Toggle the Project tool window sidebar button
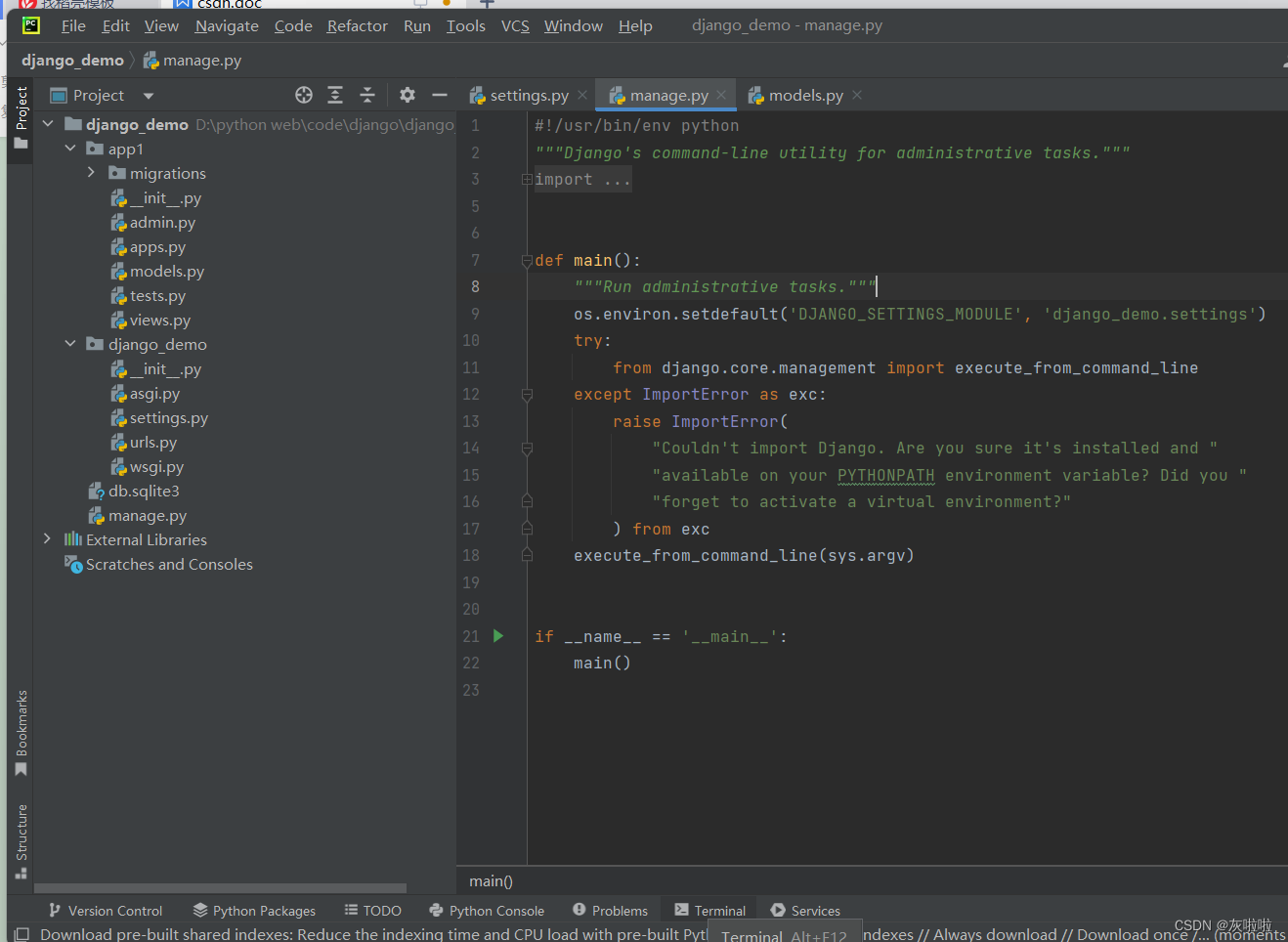The width and height of the screenshot is (1288, 942). pyautogui.click(x=21, y=117)
